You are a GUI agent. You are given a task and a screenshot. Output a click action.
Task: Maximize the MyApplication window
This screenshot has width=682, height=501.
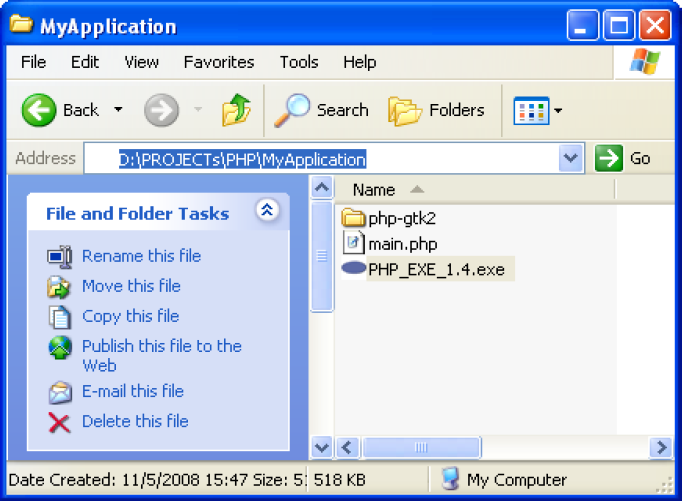click(x=618, y=25)
